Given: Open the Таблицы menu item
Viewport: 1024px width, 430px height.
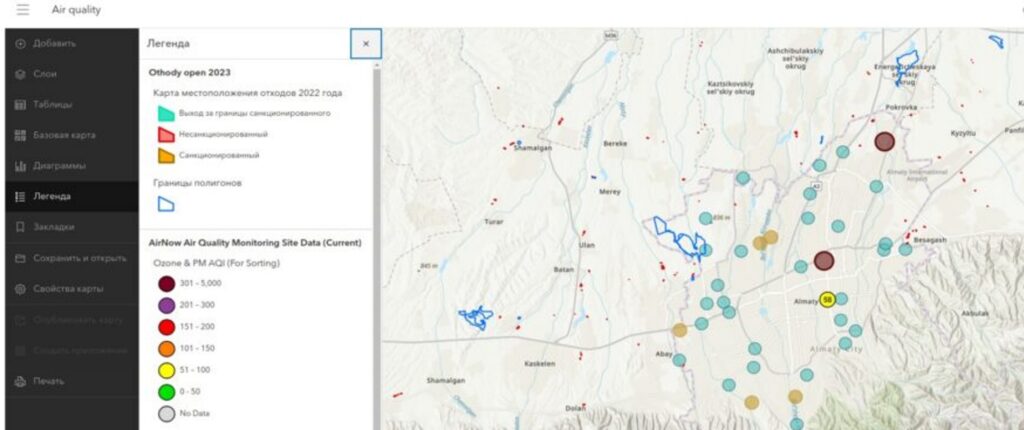Looking at the screenshot, I should [x=72, y=105].
